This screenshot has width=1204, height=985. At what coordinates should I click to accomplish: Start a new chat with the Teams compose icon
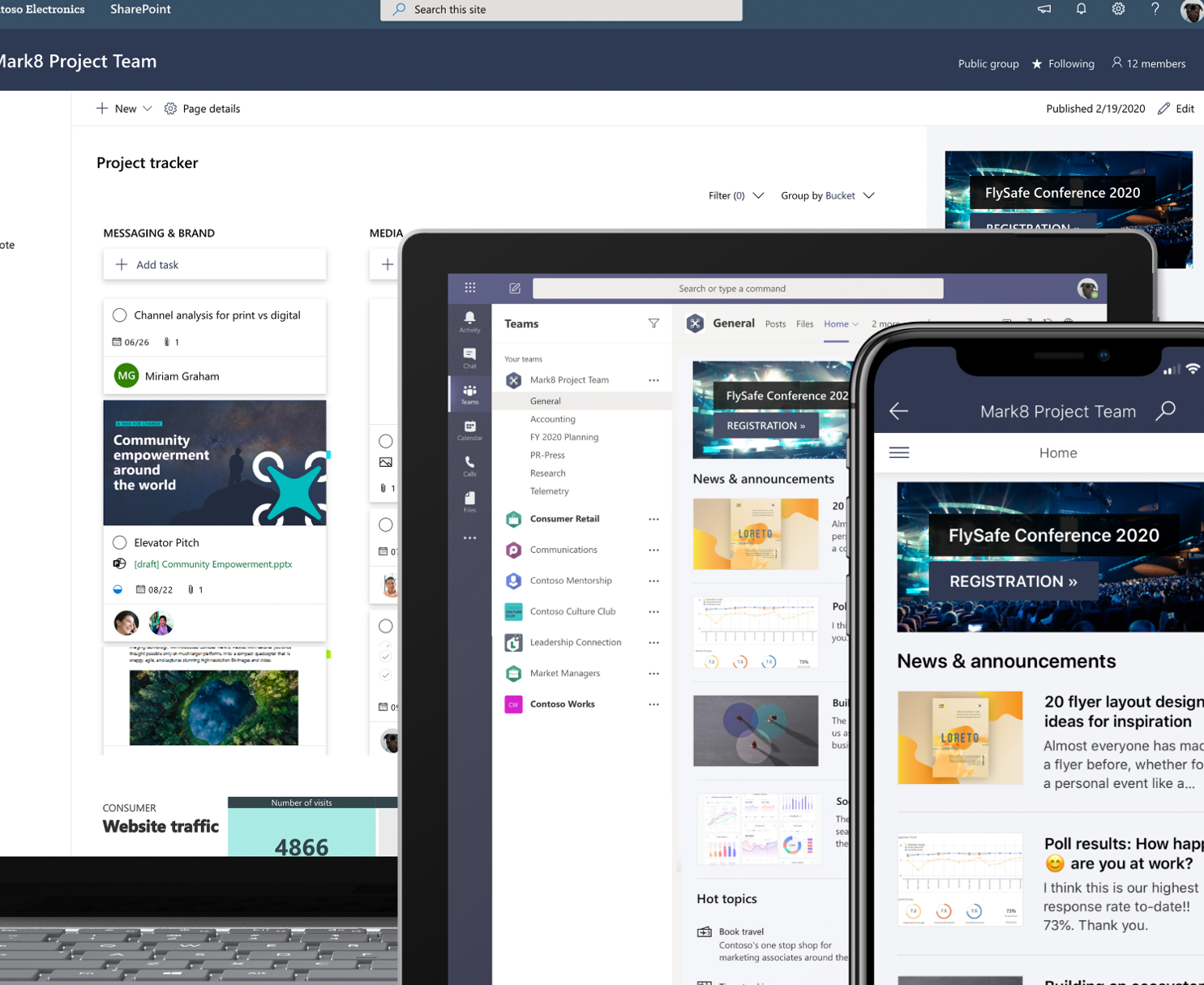point(515,288)
